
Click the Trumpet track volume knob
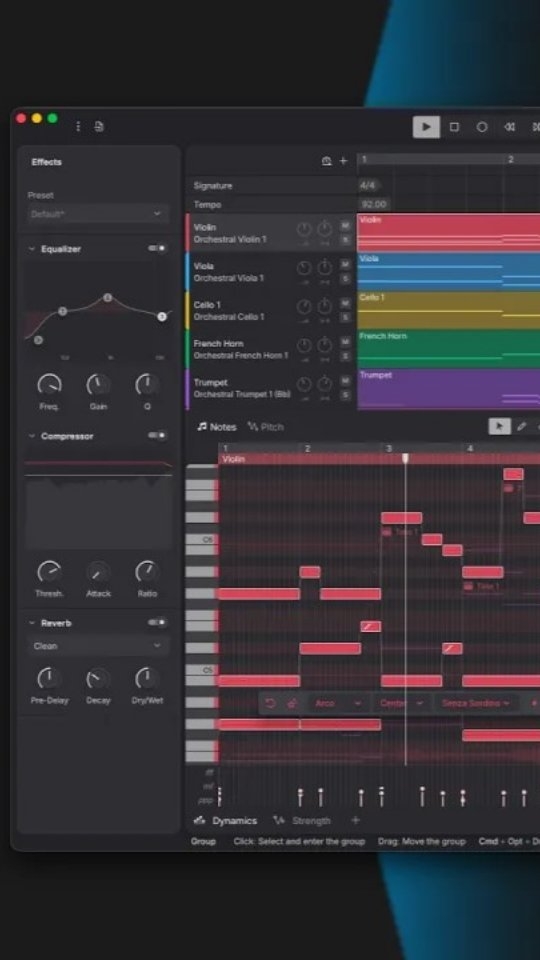(x=304, y=384)
